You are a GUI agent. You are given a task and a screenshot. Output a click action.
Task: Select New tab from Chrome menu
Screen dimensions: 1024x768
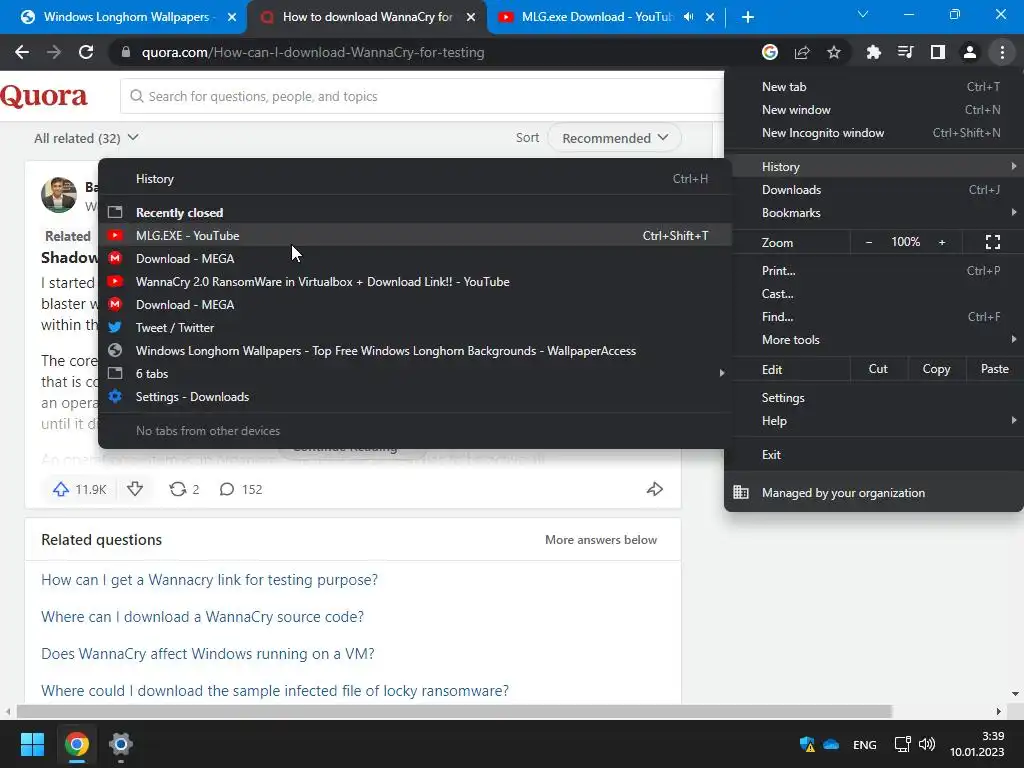[x=874, y=87]
